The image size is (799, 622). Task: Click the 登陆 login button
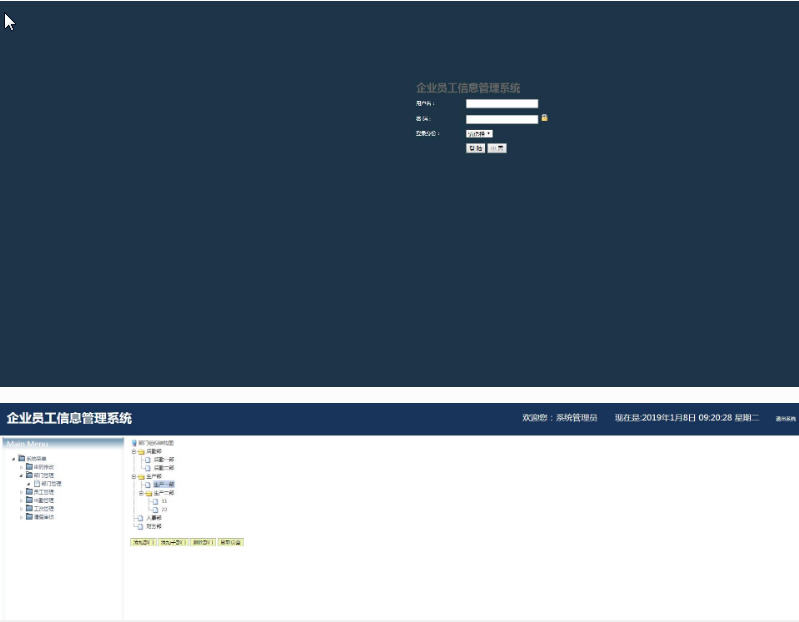coord(475,148)
